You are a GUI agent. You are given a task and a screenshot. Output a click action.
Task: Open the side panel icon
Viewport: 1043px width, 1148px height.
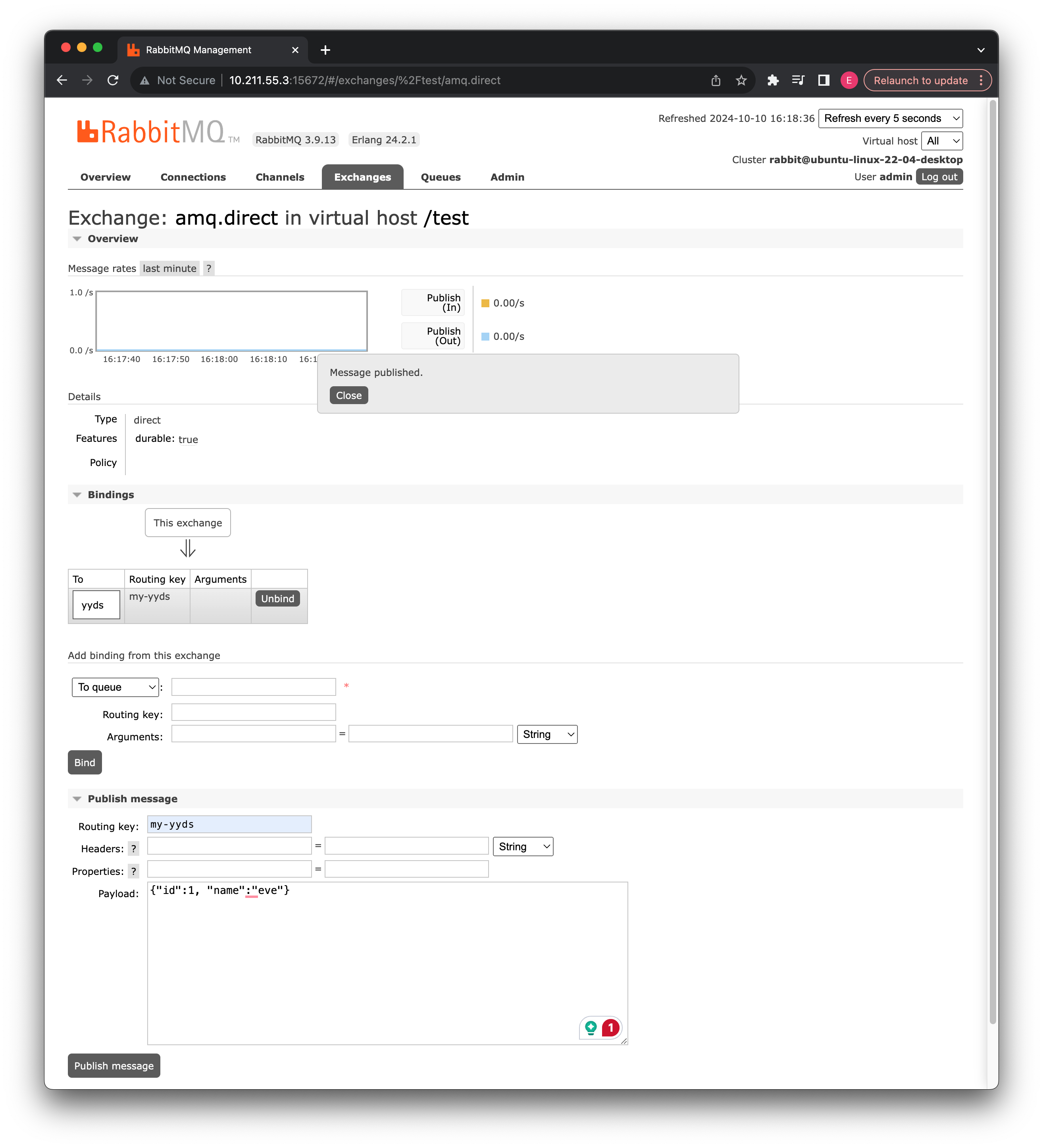pos(823,80)
